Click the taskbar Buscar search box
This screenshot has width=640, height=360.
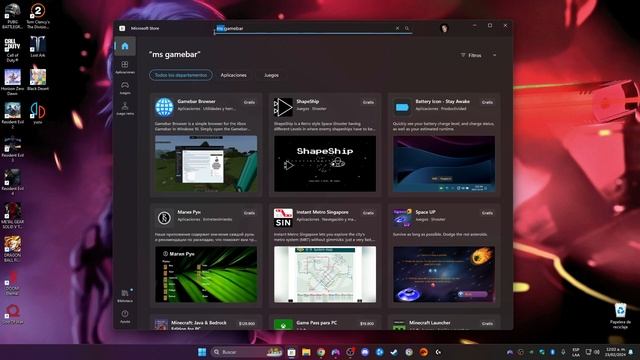(x=247, y=352)
